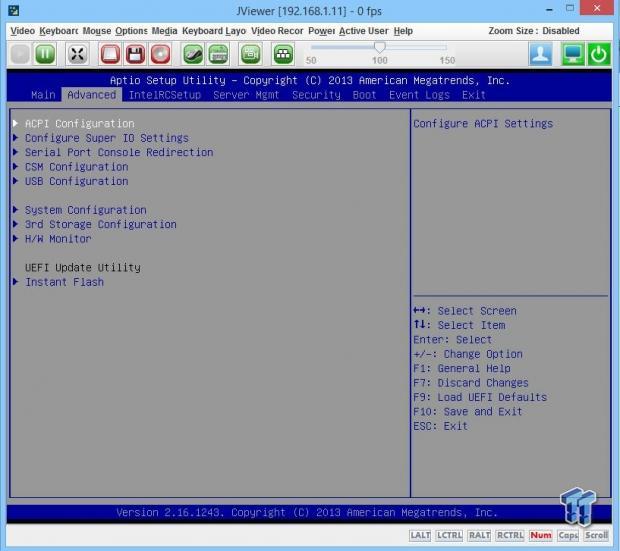Open the Video menu
Image resolution: width=620 pixels, height=551 pixels.
click(23, 31)
